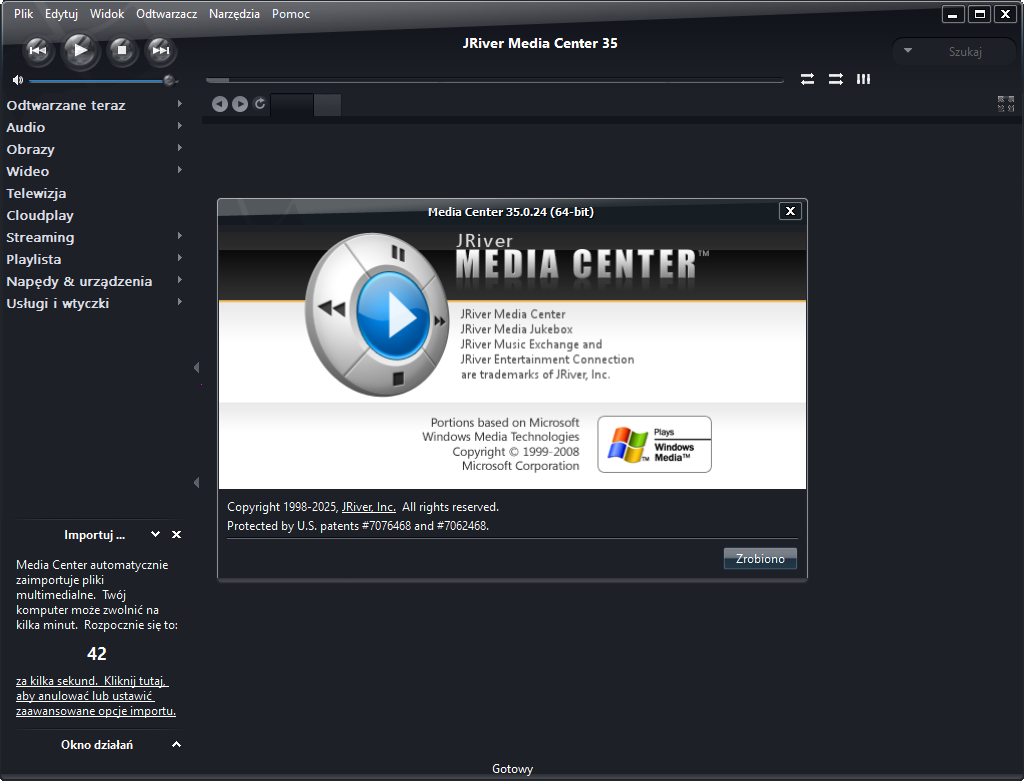1024x781 pixels.
Task: Expand the Usługi i wtyczki arrow
Action: click(180, 302)
